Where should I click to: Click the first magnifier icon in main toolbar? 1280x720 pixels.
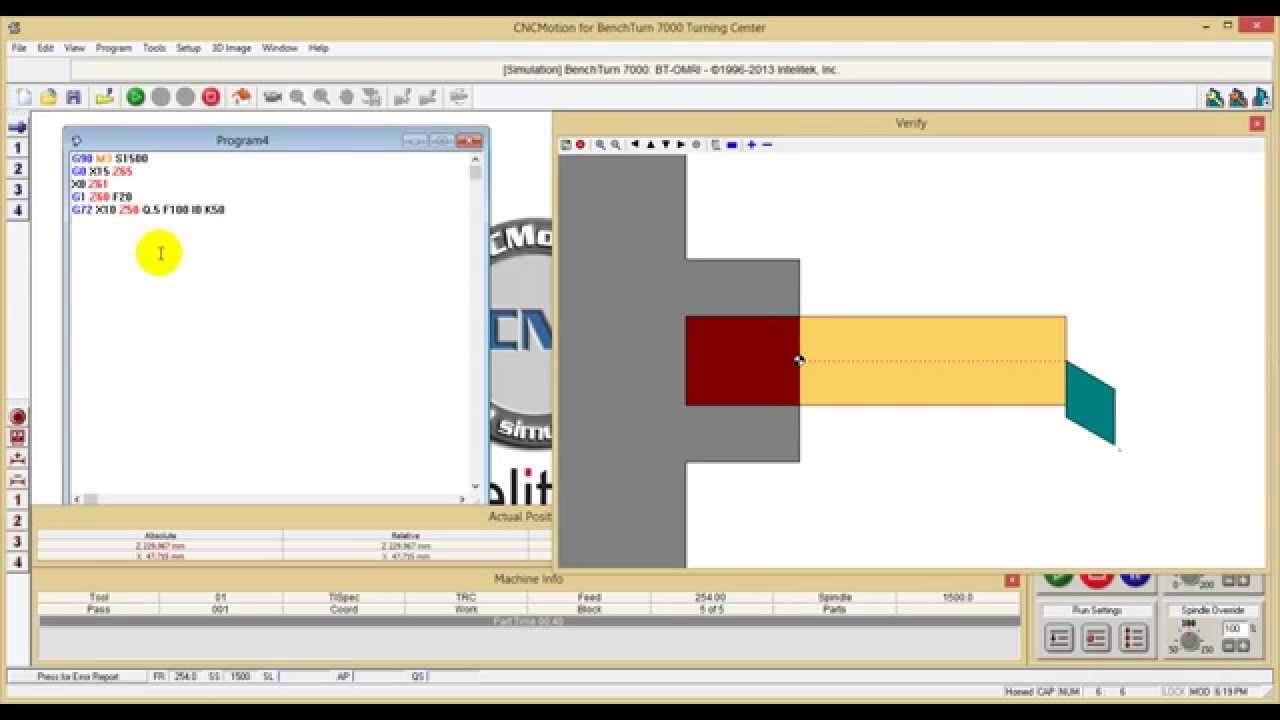point(297,97)
